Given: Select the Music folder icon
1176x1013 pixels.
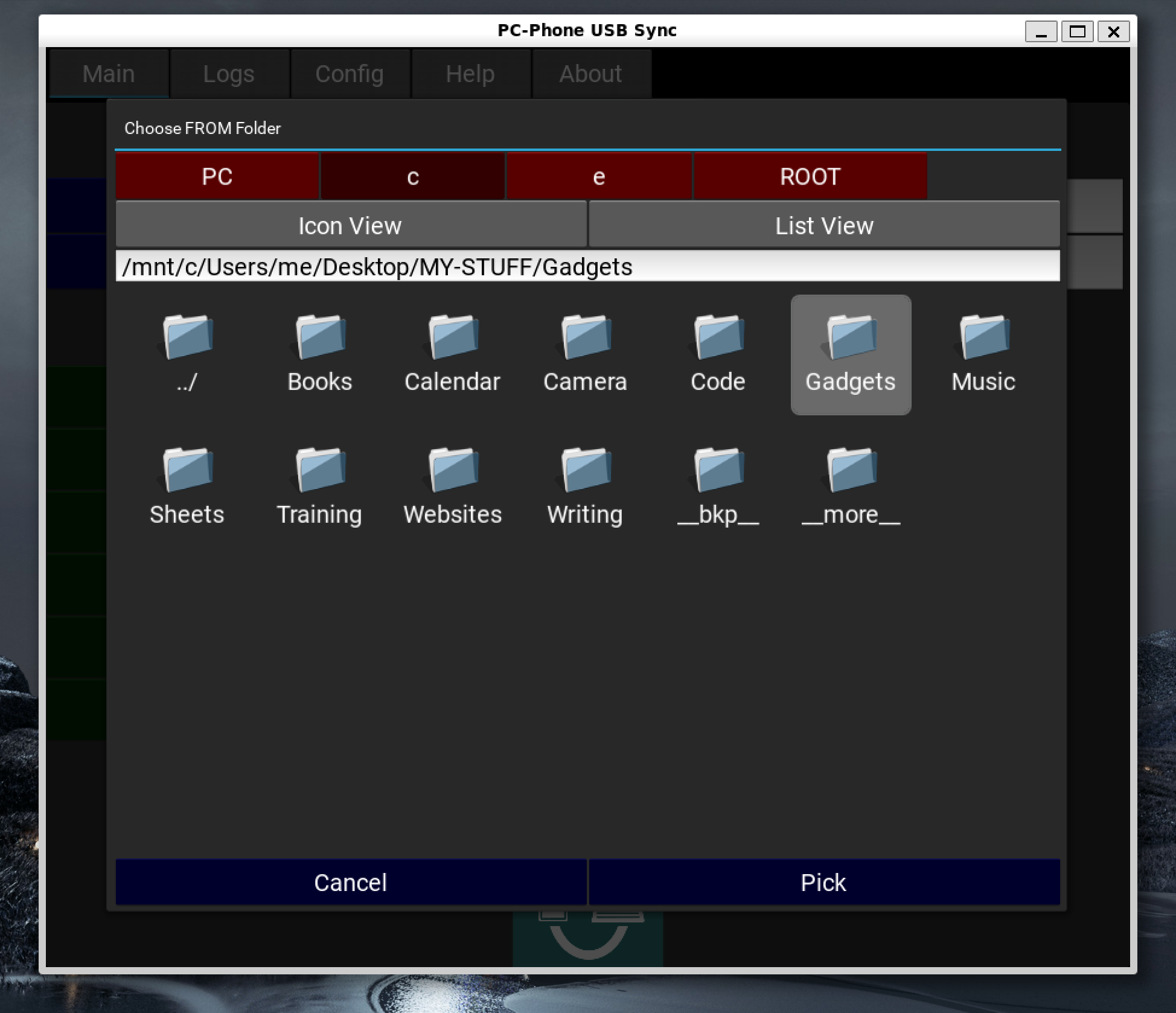Looking at the screenshot, I should click(x=983, y=354).
